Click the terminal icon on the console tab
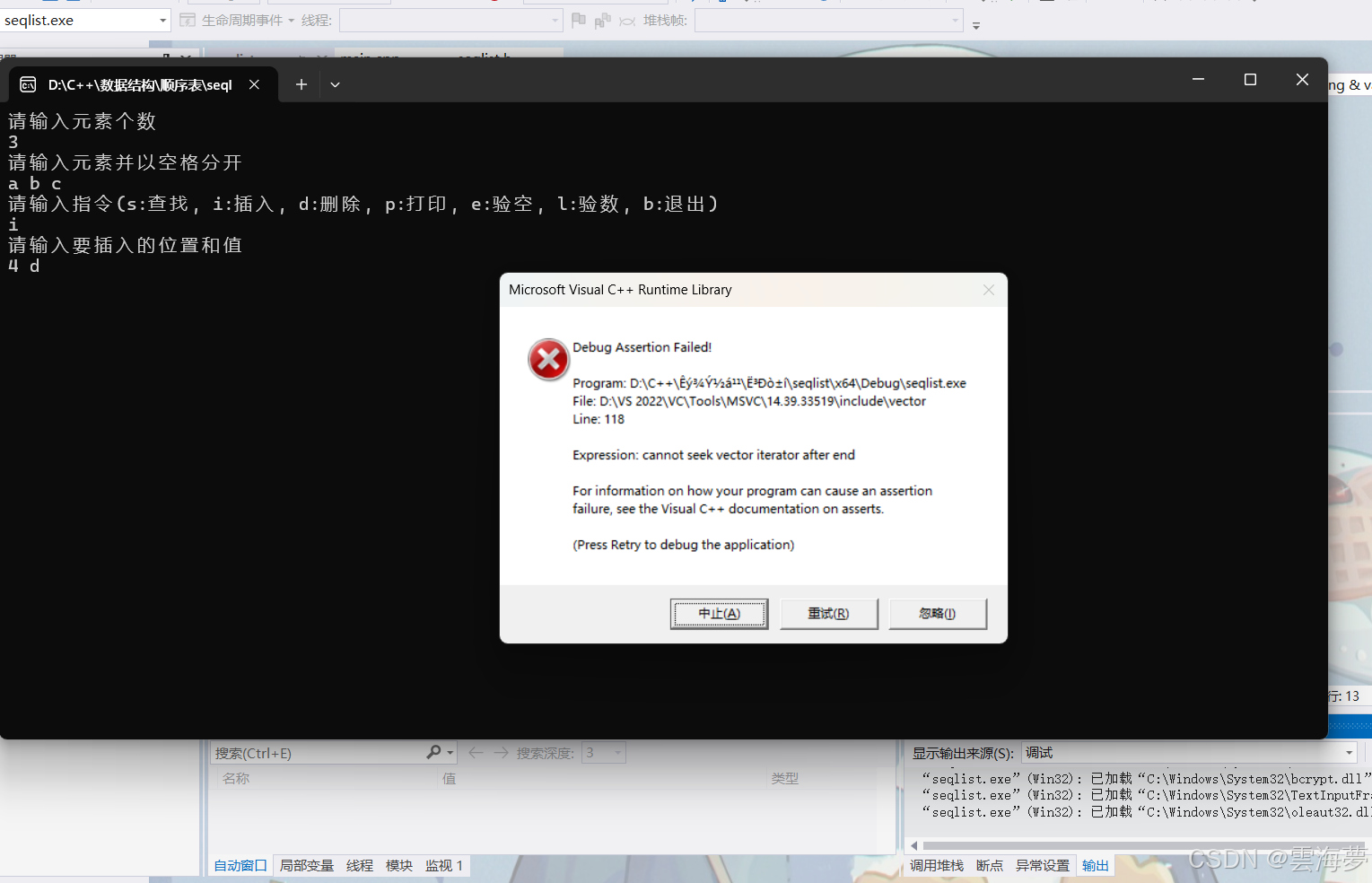The height and width of the screenshot is (883, 1372). tap(27, 83)
